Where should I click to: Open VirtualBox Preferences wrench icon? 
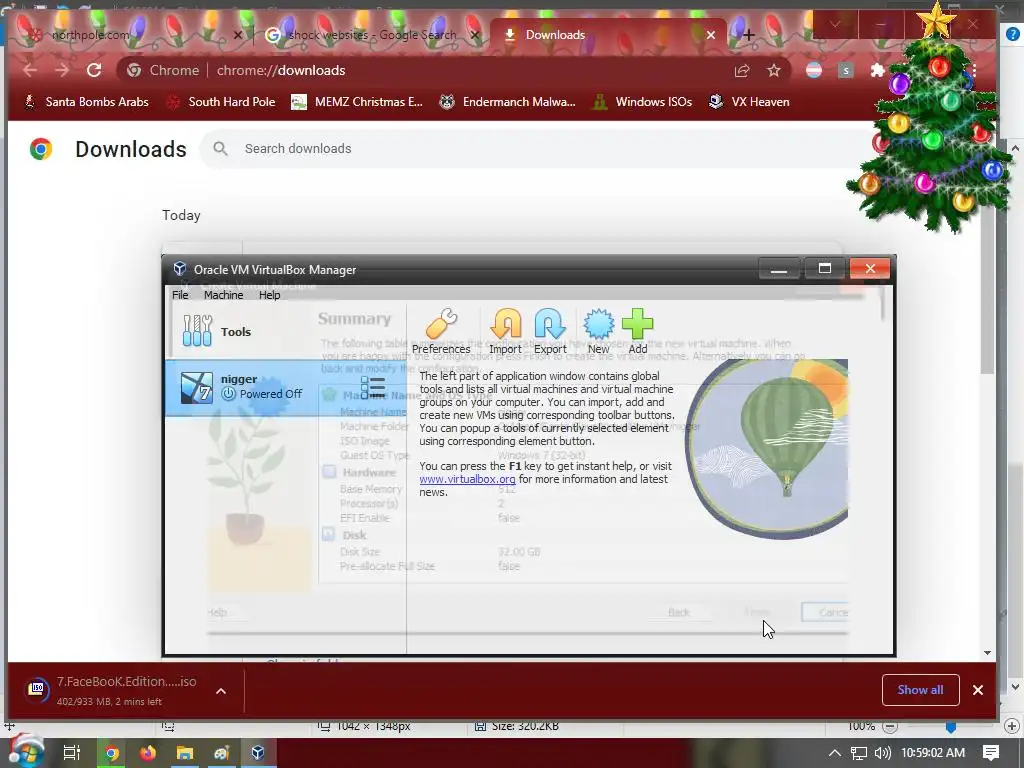[441, 331]
